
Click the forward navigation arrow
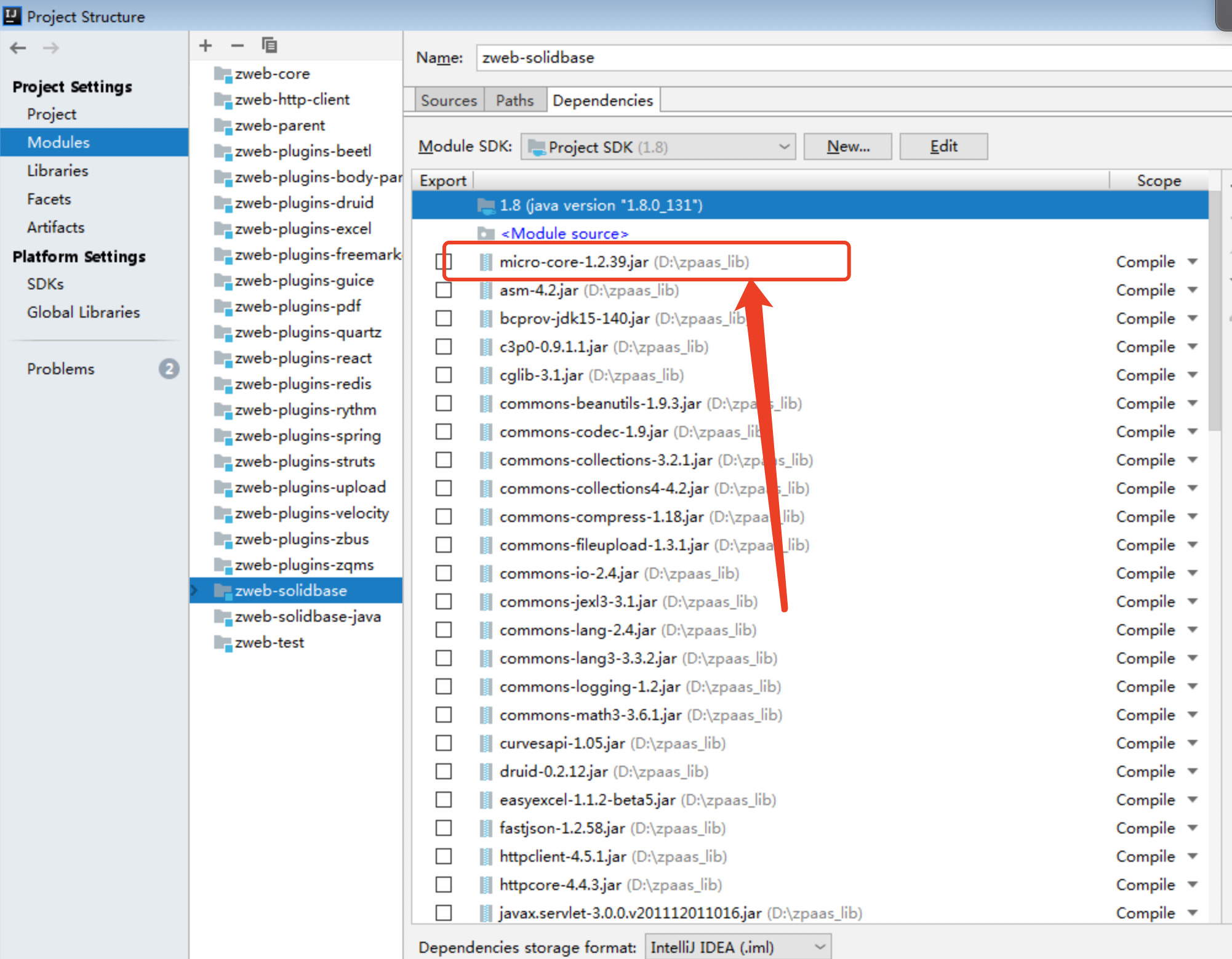click(x=51, y=47)
